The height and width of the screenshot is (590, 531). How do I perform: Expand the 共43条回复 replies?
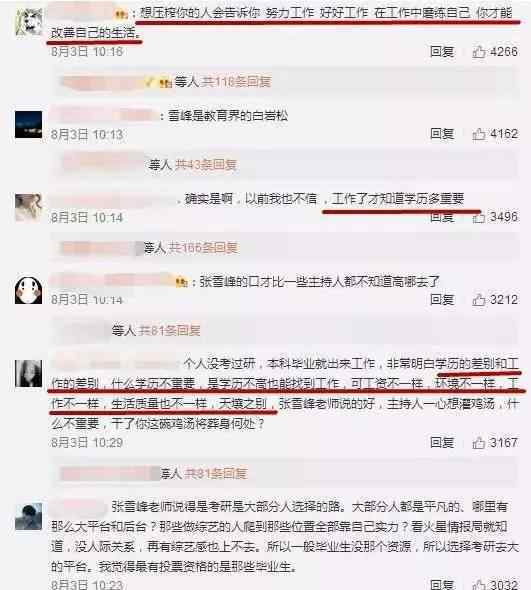click(x=205, y=164)
